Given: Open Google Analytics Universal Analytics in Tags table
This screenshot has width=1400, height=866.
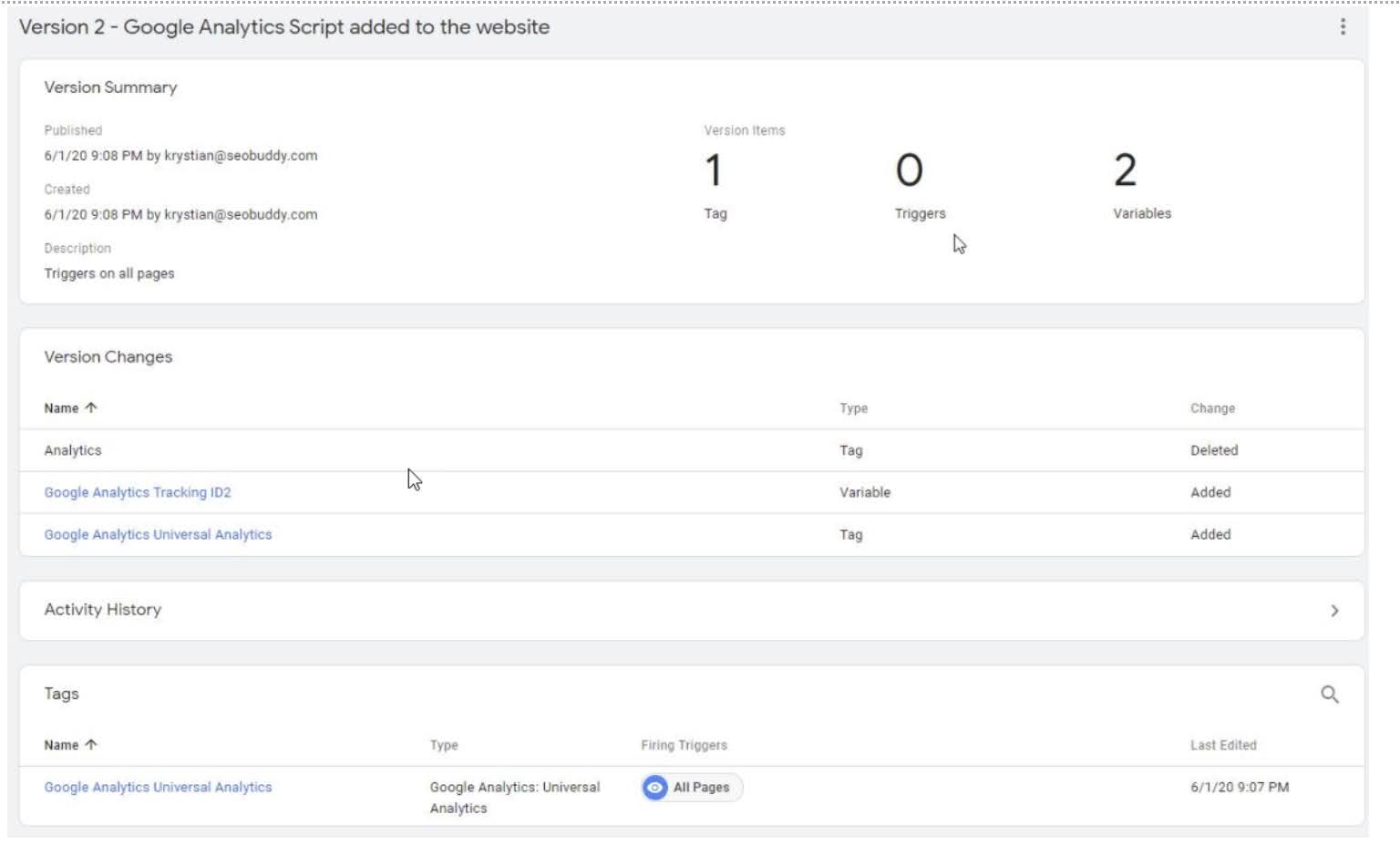Looking at the screenshot, I should pyautogui.click(x=158, y=788).
